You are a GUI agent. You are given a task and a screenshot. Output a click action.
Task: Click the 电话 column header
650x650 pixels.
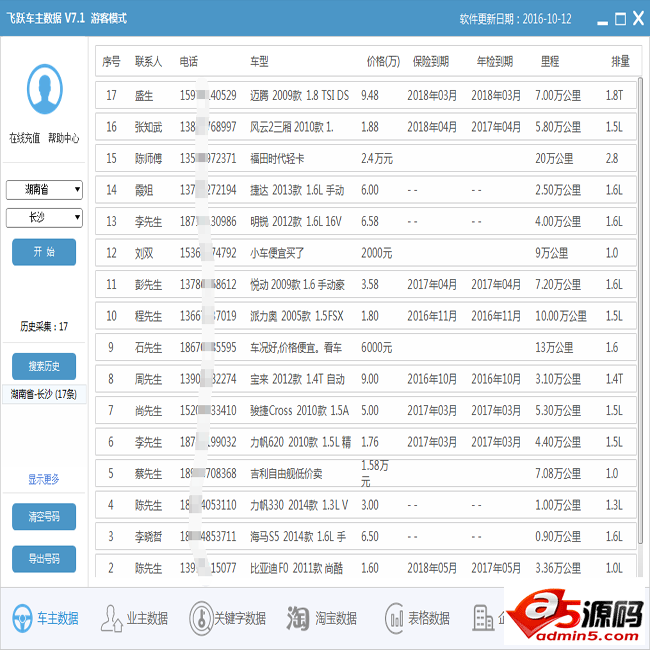[x=189, y=62]
